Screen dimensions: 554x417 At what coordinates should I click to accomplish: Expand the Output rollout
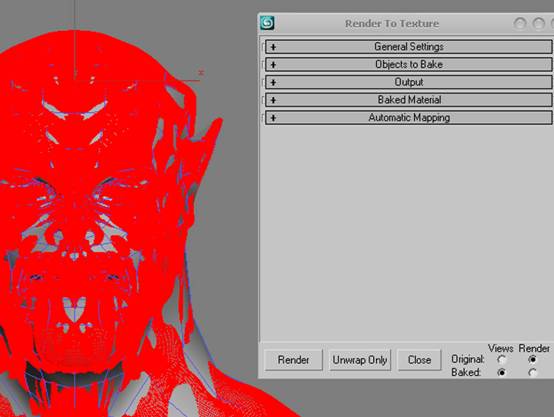tap(408, 82)
